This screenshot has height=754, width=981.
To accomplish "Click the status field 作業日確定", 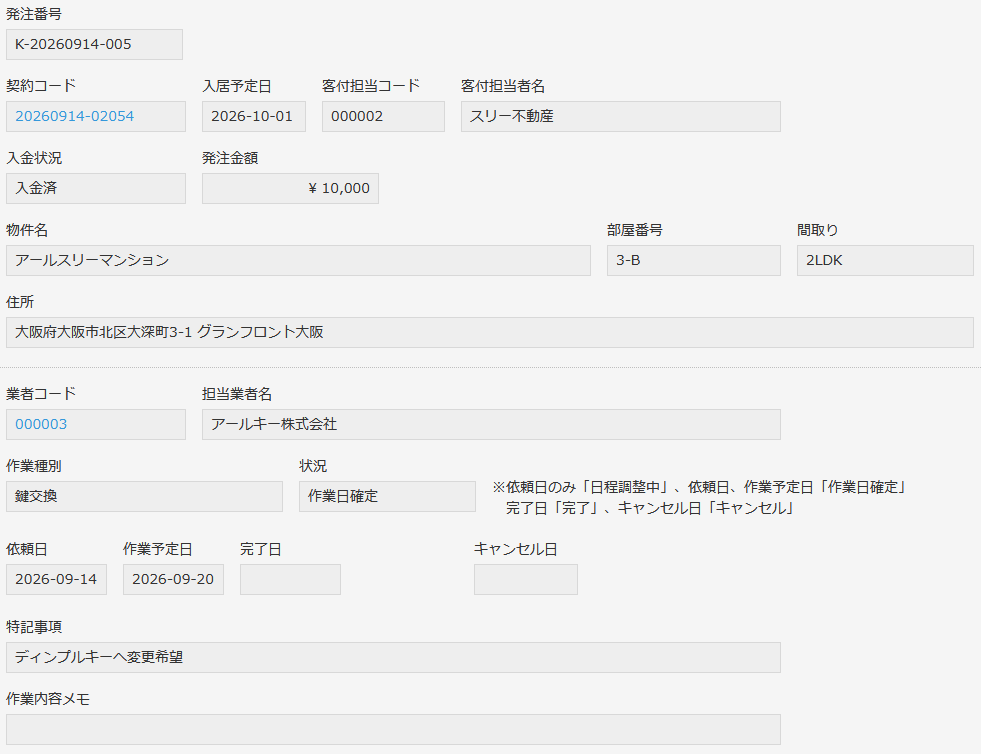I will pos(387,496).
